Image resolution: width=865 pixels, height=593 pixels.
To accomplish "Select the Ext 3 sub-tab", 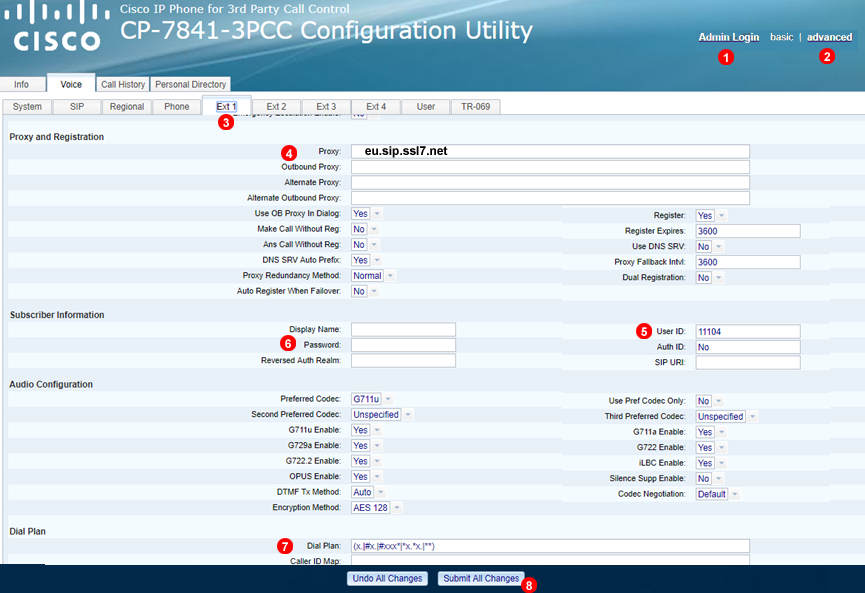I will click(326, 106).
